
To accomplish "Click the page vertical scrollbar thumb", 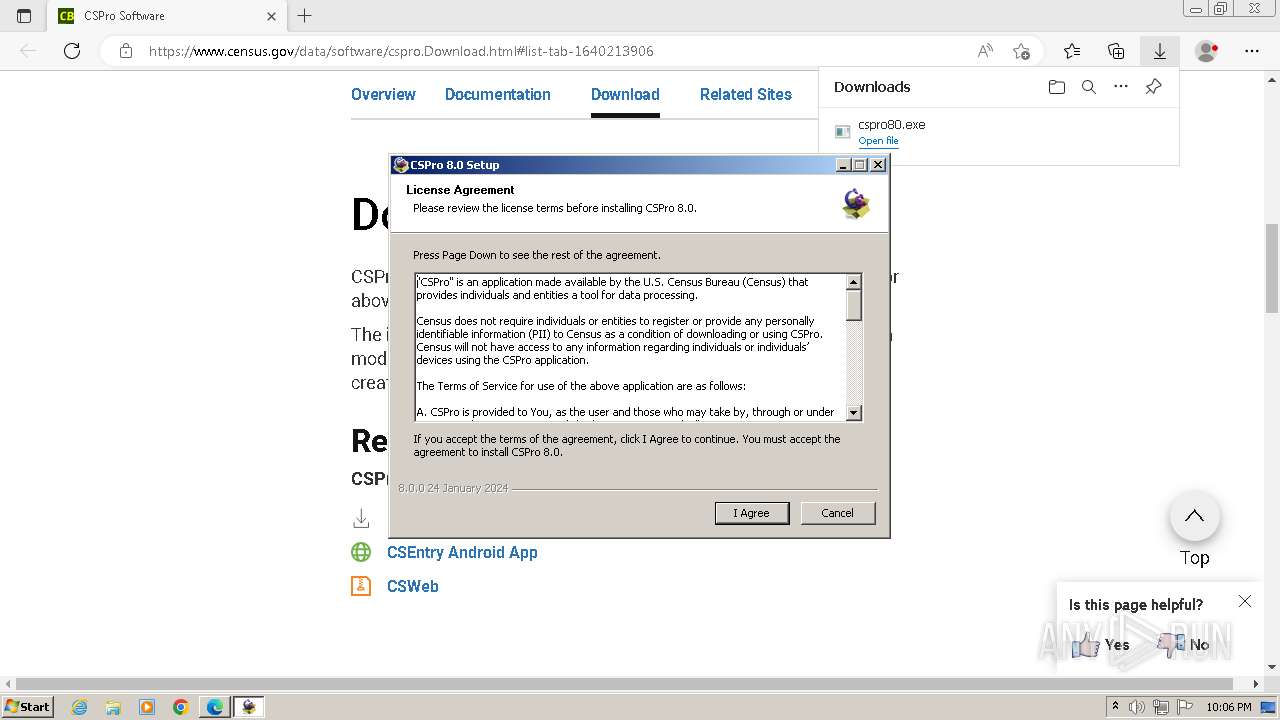I will 1271,269.
